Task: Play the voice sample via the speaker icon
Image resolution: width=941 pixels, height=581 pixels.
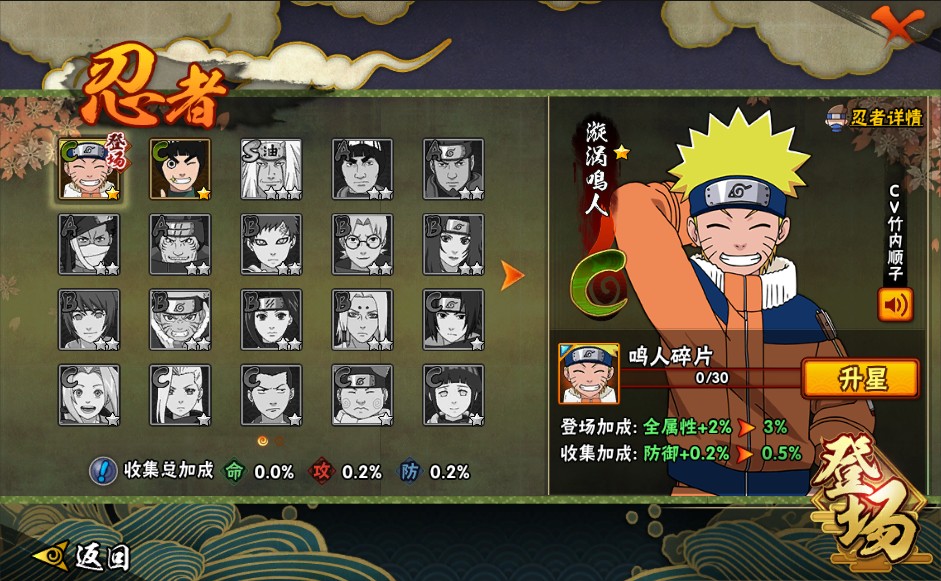Action: click(895, 305)
